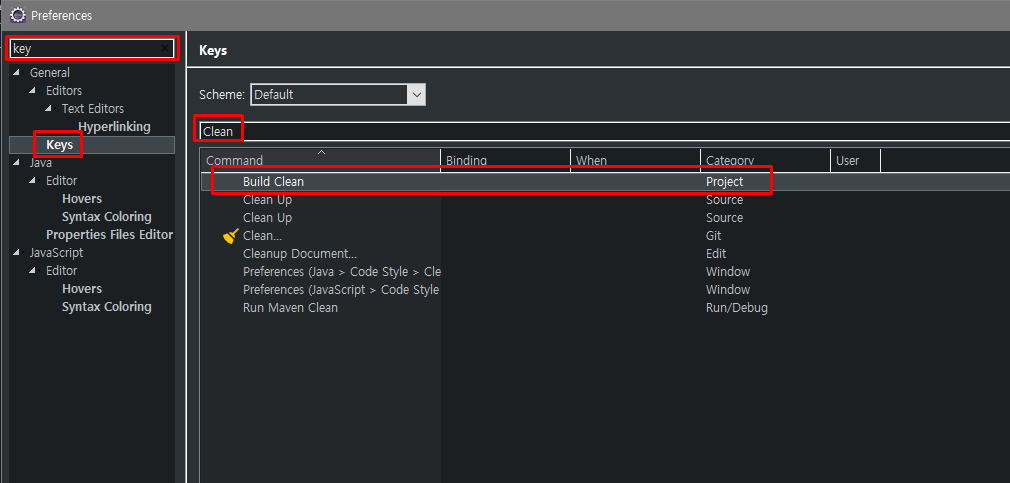The height and width of the screenshot is (483, 1010).
Task: Collapse the Editor node under Java
Action: [32, 180]
